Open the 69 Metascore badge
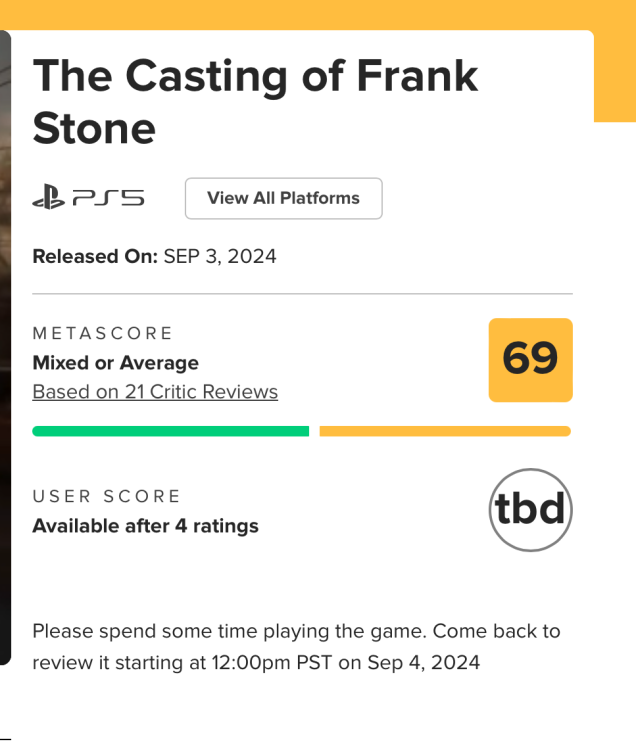Image resolution: width=636 pixels, height=750 pixels. (x=530, y=360)
